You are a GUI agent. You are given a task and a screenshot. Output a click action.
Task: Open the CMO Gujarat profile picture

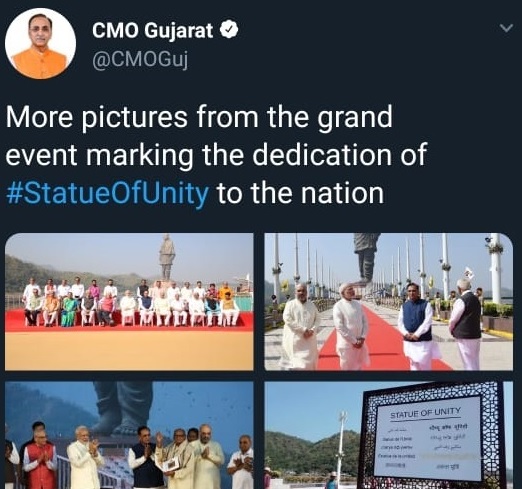tap(40, 44)
